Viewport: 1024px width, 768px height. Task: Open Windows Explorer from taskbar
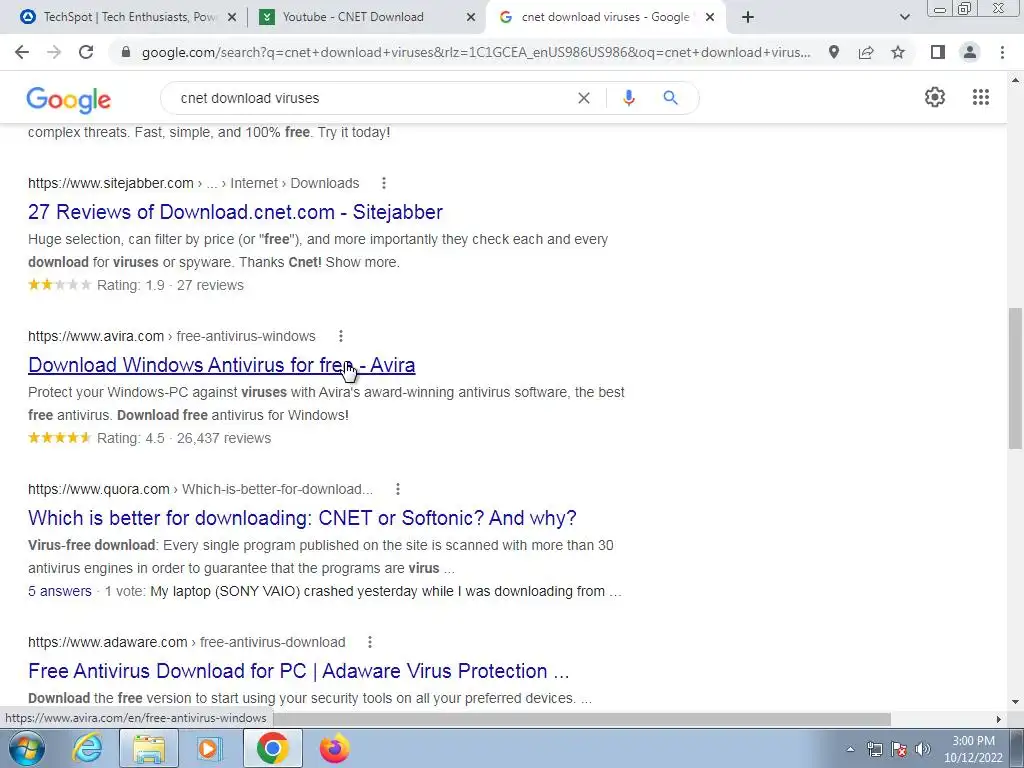149,748
